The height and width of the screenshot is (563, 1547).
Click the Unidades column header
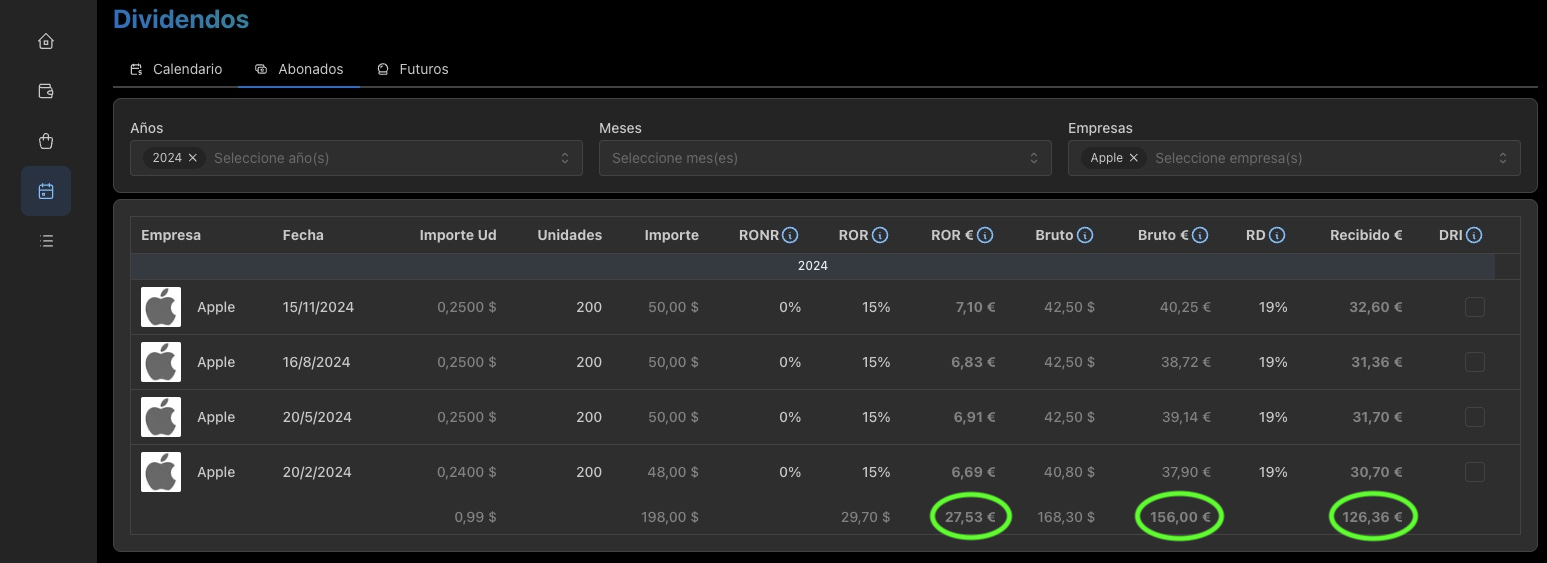point(570,235)
